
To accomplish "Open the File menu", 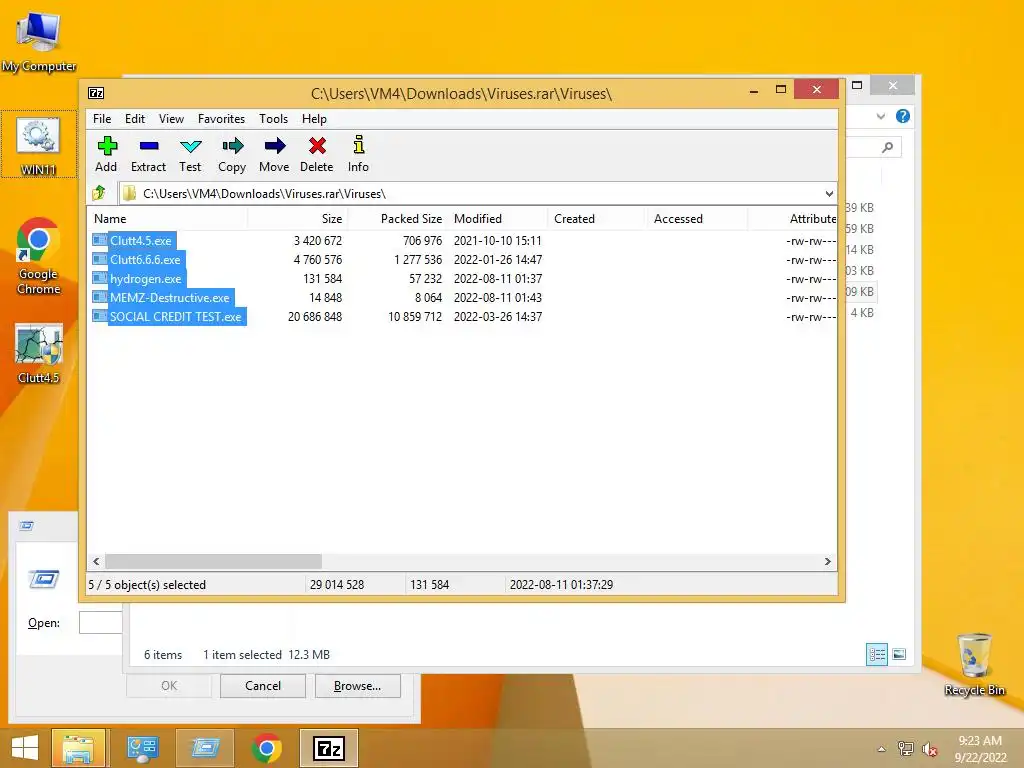I will pyautogui.click(x=102, y=119).
